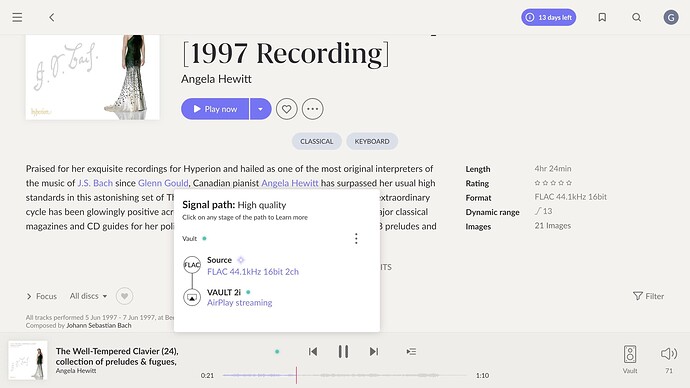This screenshot has width=690, height=388.
Task: Seek on the waveform progress bar
Action: (x=345, y=375)
